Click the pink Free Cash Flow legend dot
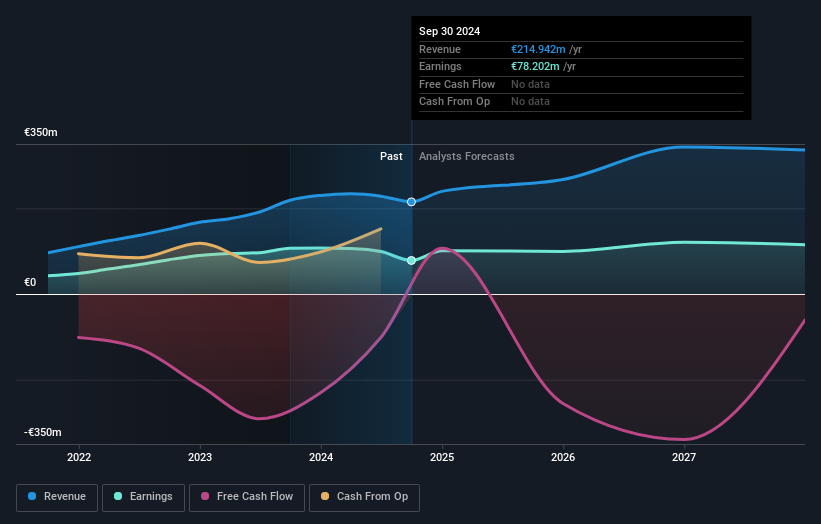Screen dimensions: 821x524 pyautogui.click(x=205, y=496)
